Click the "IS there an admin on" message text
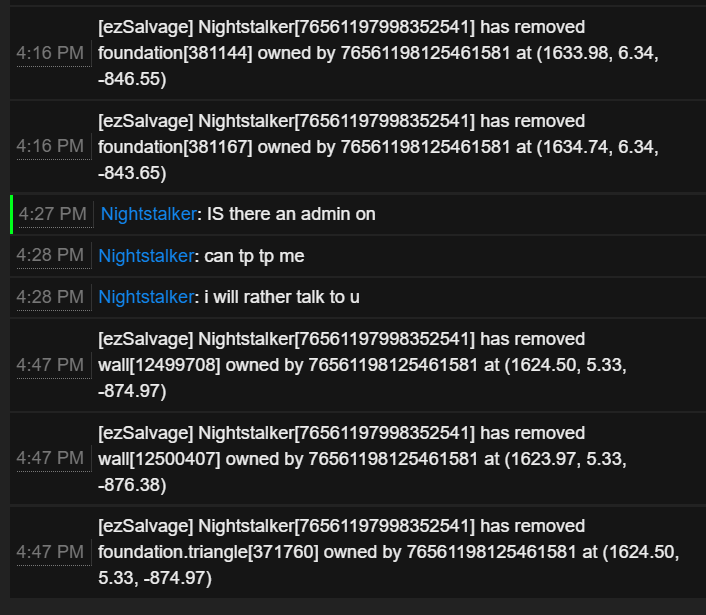706x615 pixels. (x=291, y=214)
